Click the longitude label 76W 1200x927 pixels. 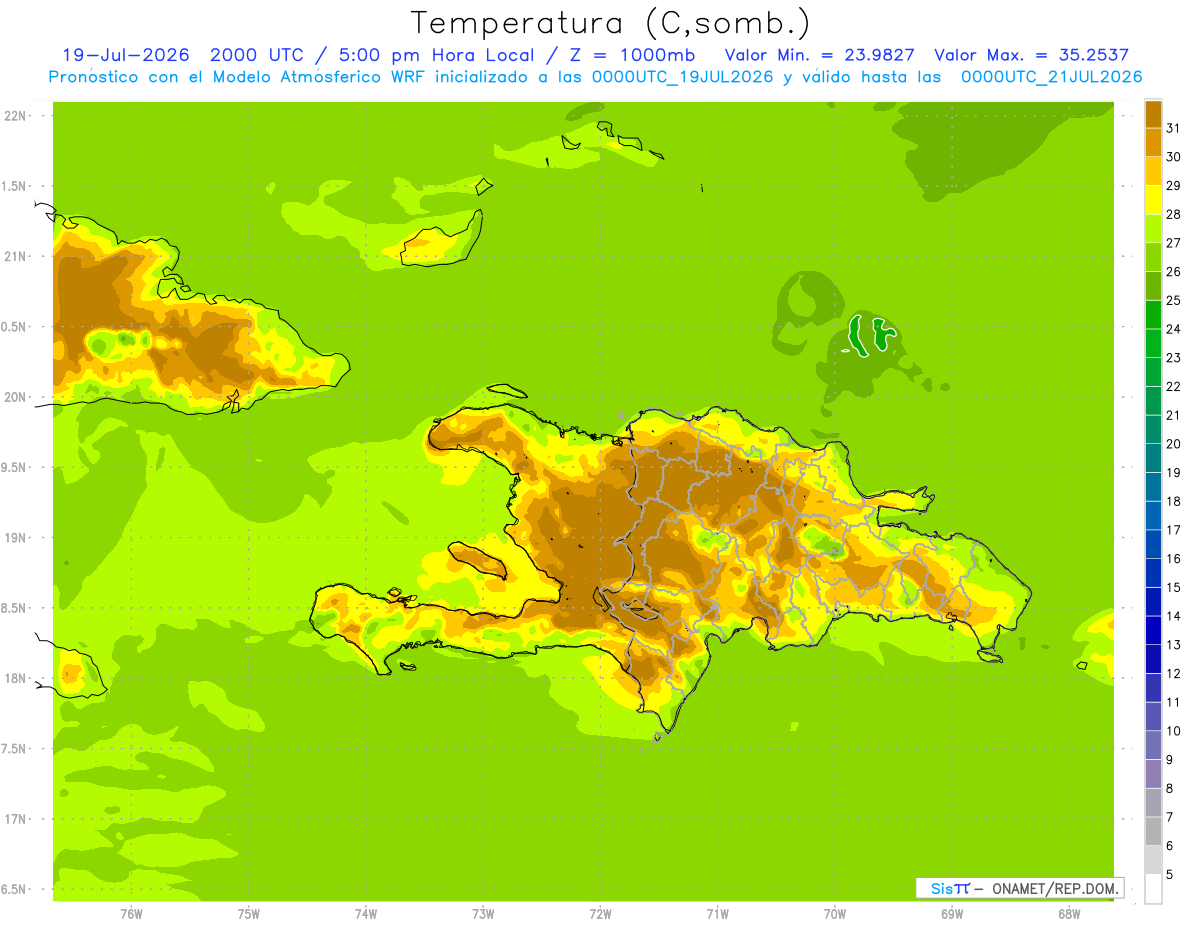click(131, 913)
